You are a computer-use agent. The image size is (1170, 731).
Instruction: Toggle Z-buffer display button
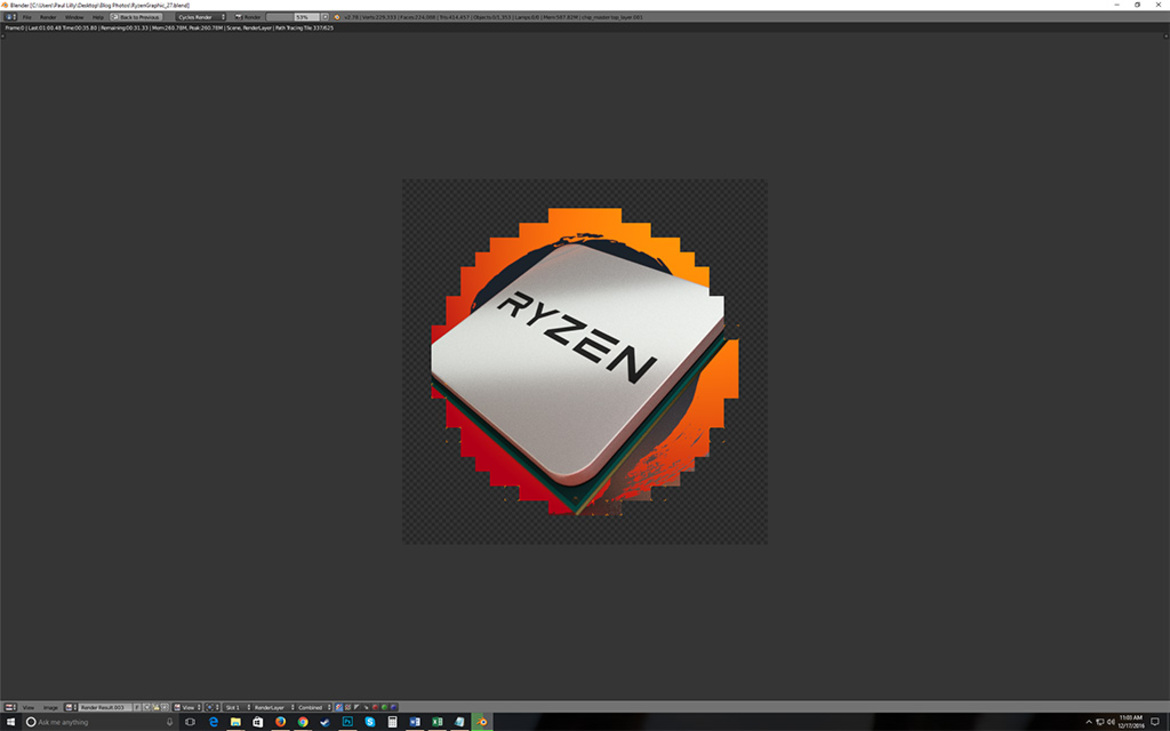click(366, 707)
